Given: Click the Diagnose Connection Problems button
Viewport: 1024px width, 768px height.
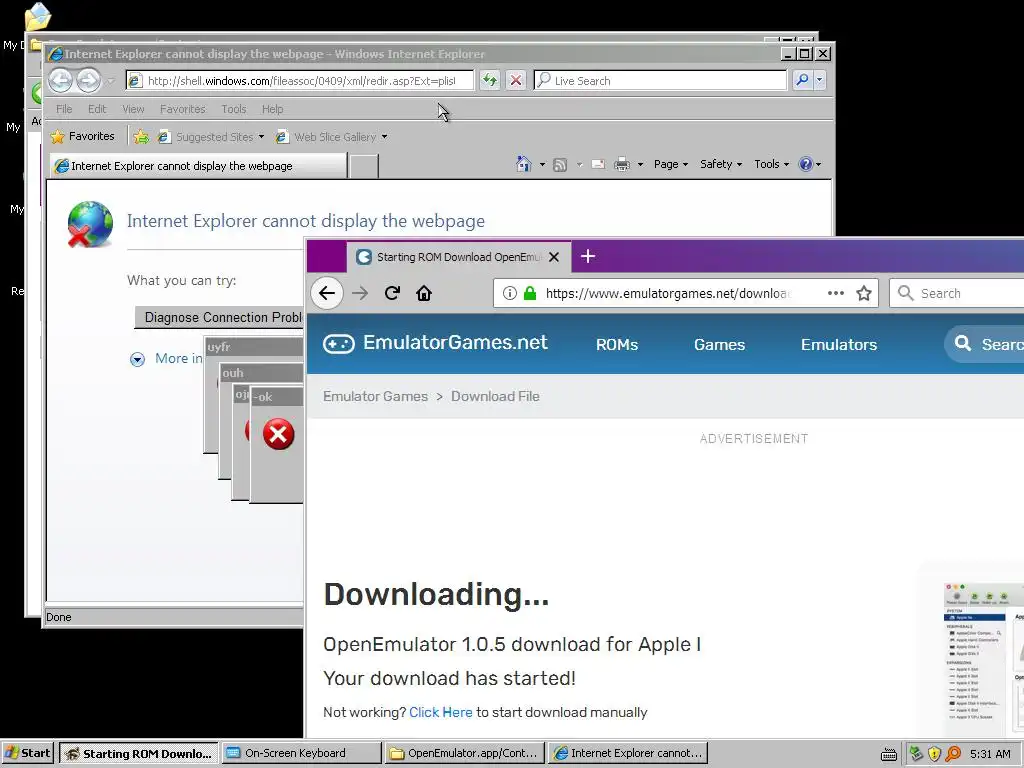Looking at the screenshot, I should click(219, 317).
